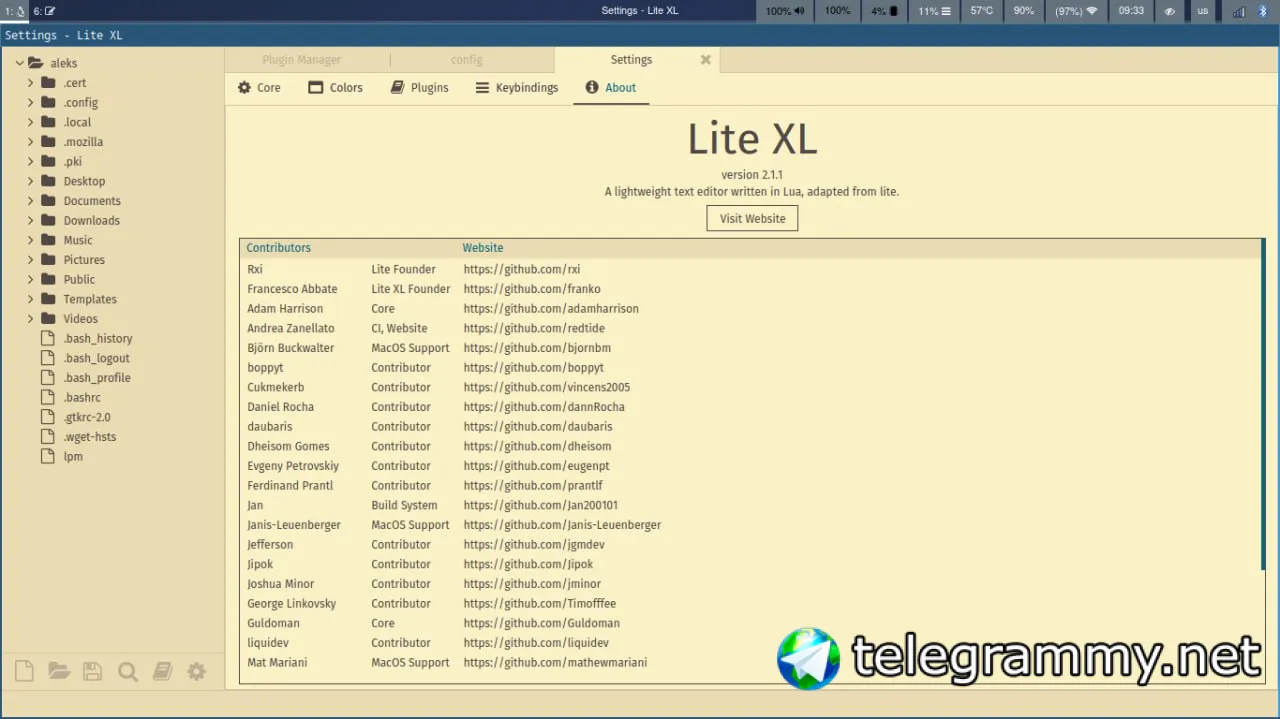The height and width of the screenshot is (719, 1280).
Task: Expand the .local folder chevron
Action: 31,122
